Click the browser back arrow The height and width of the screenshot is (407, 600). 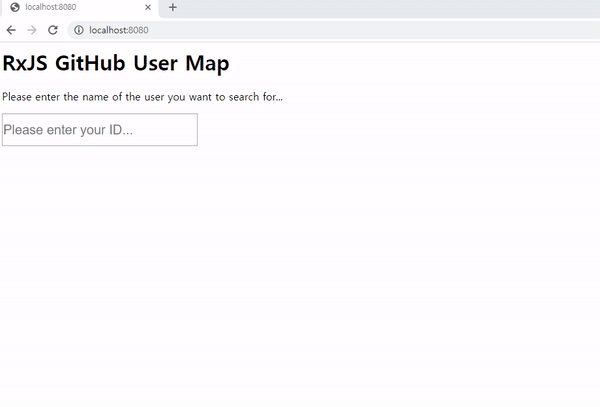pyautogui.click(x=11, y=30)
